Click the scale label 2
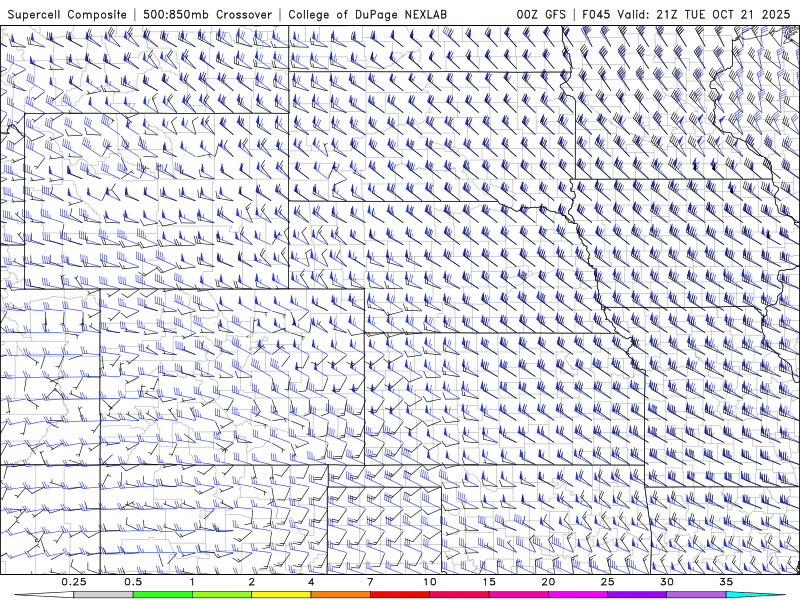This screenshot has width=800, height=600. (x=252, y=582)
